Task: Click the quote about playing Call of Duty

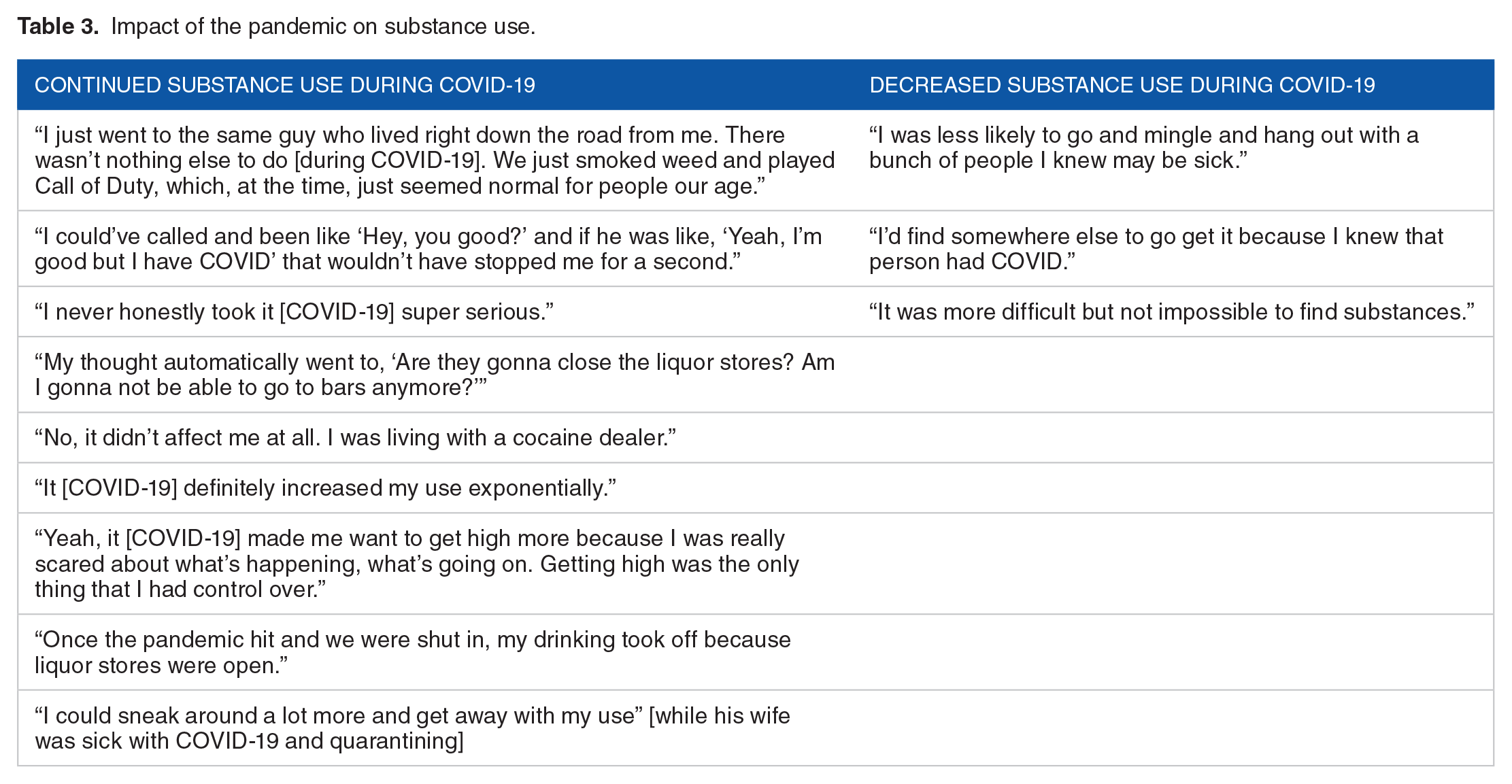Action: tap(435, 160)
